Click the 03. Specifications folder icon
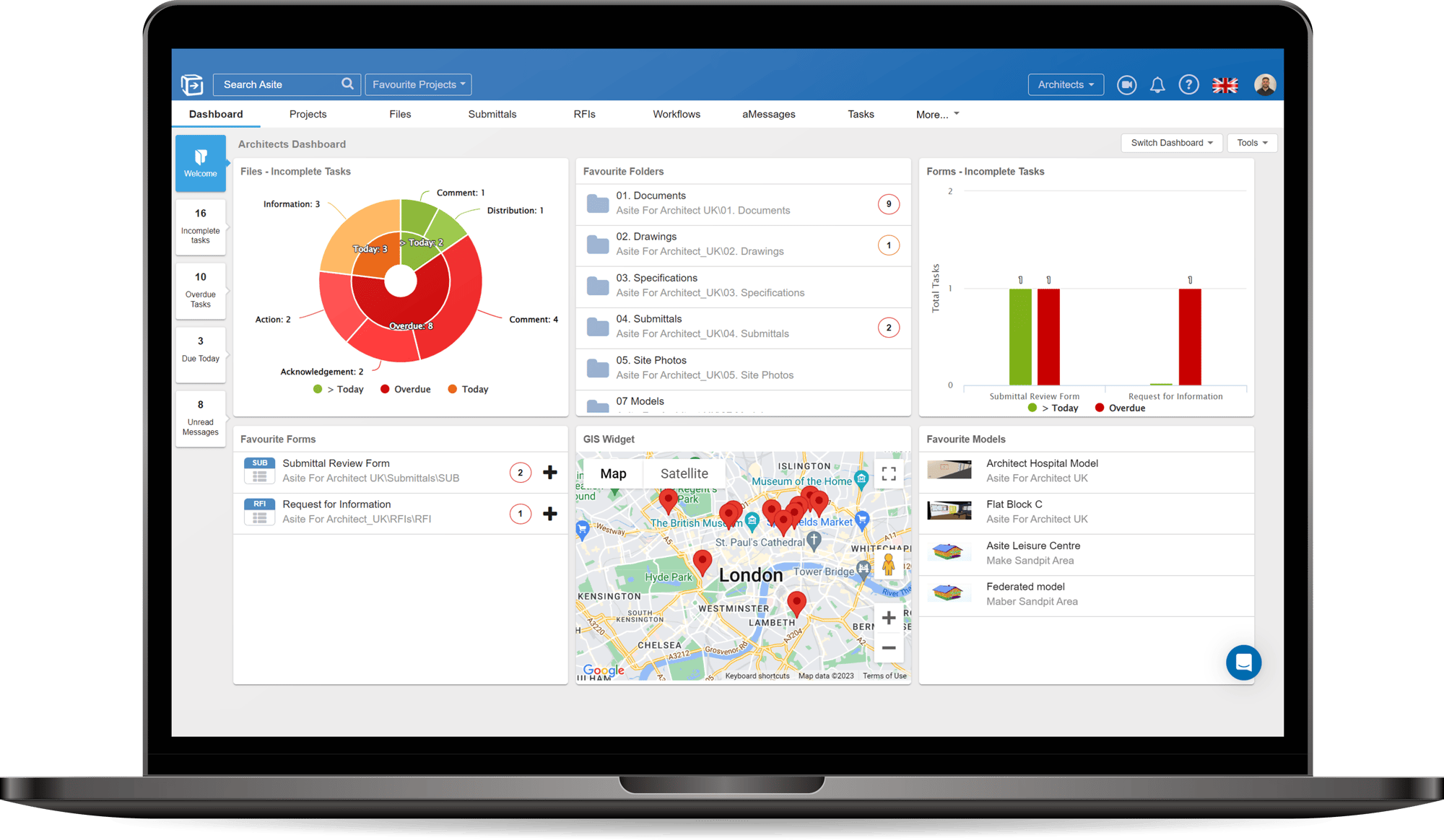Viewport: 1444px width, 840px height. coord(598,286)
